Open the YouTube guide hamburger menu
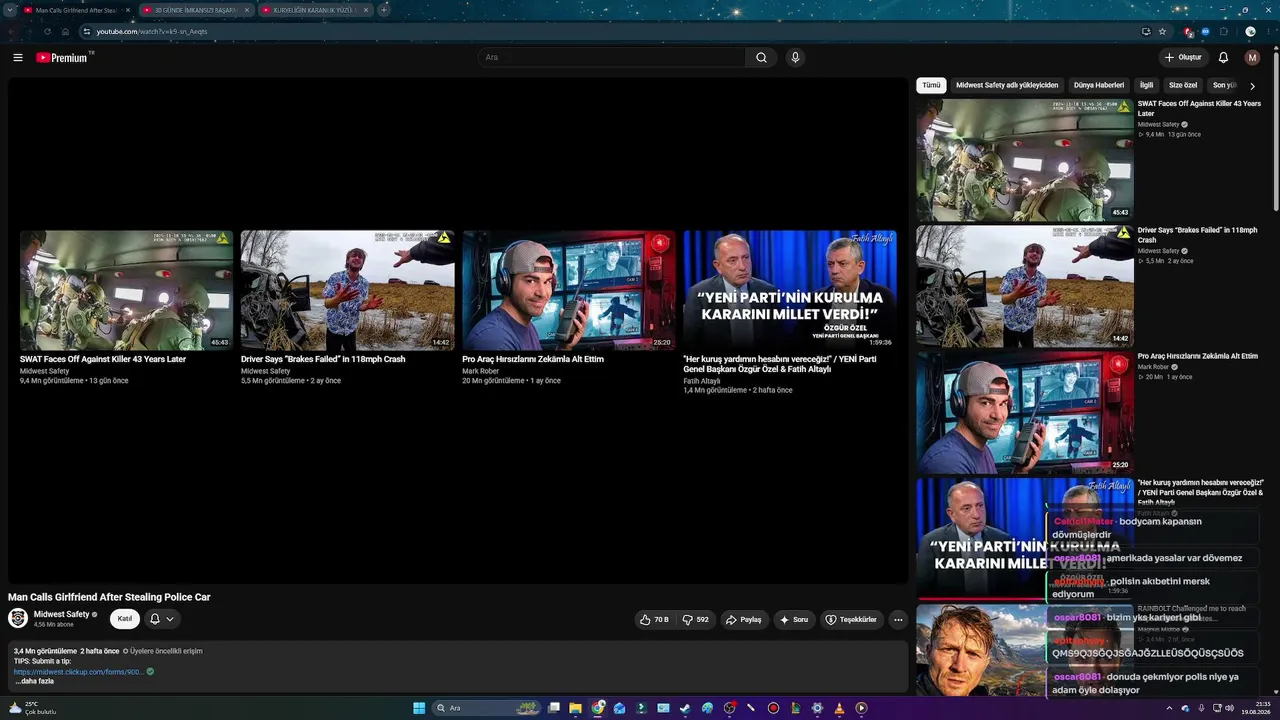 click(x=18, y=57)
